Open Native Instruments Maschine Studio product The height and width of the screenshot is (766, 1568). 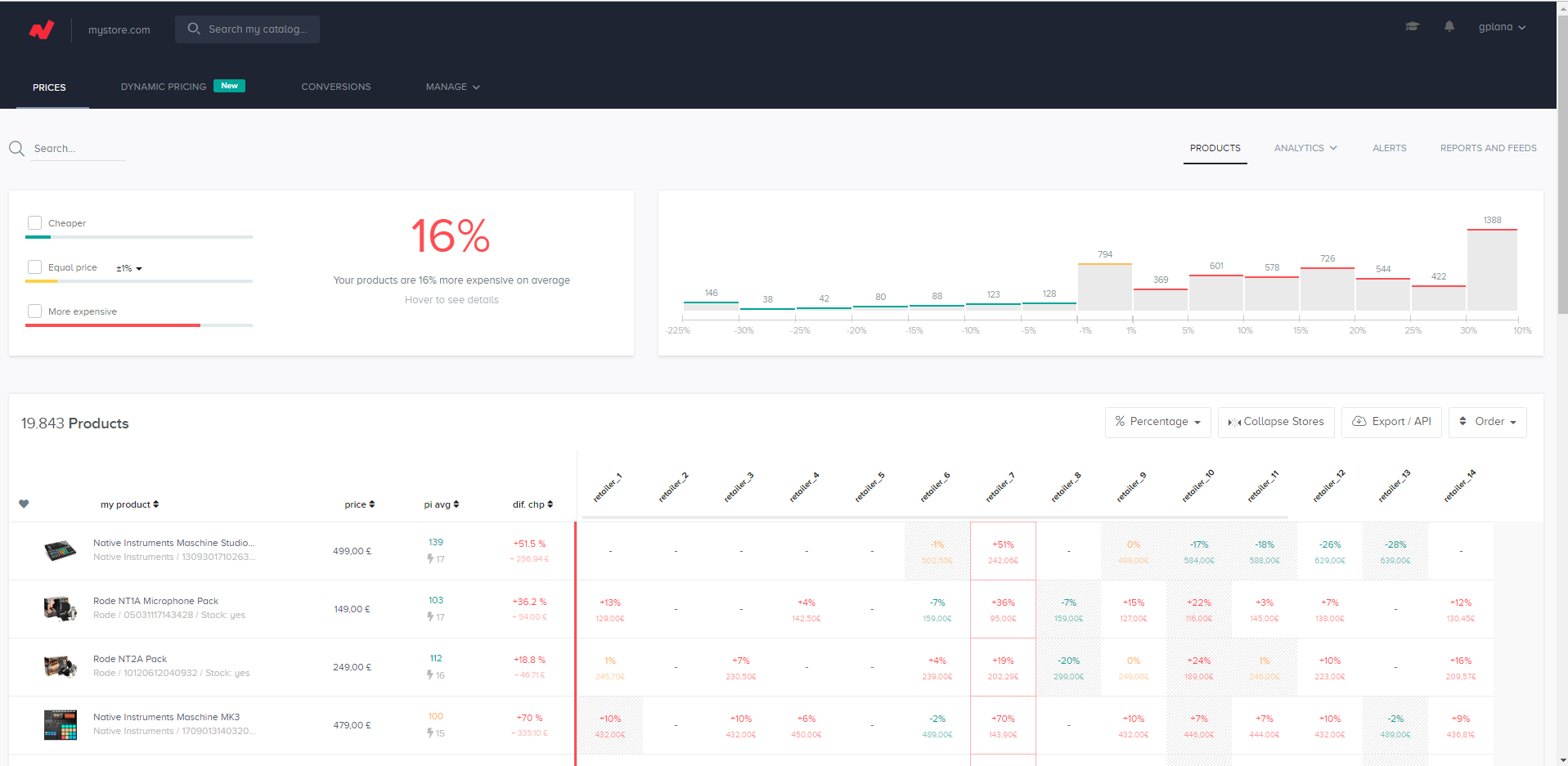[x=174, y=543]
